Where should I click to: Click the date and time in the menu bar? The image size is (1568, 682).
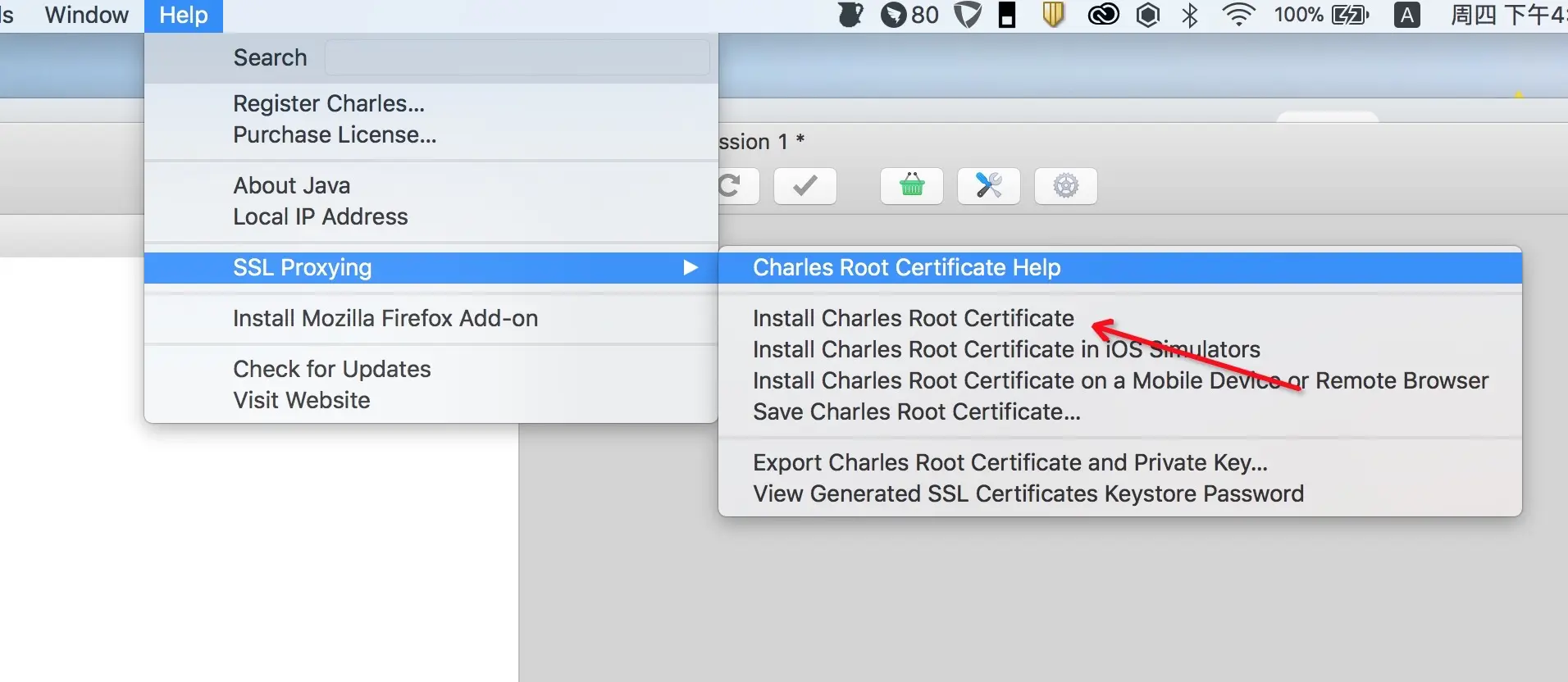[1509, 15]
